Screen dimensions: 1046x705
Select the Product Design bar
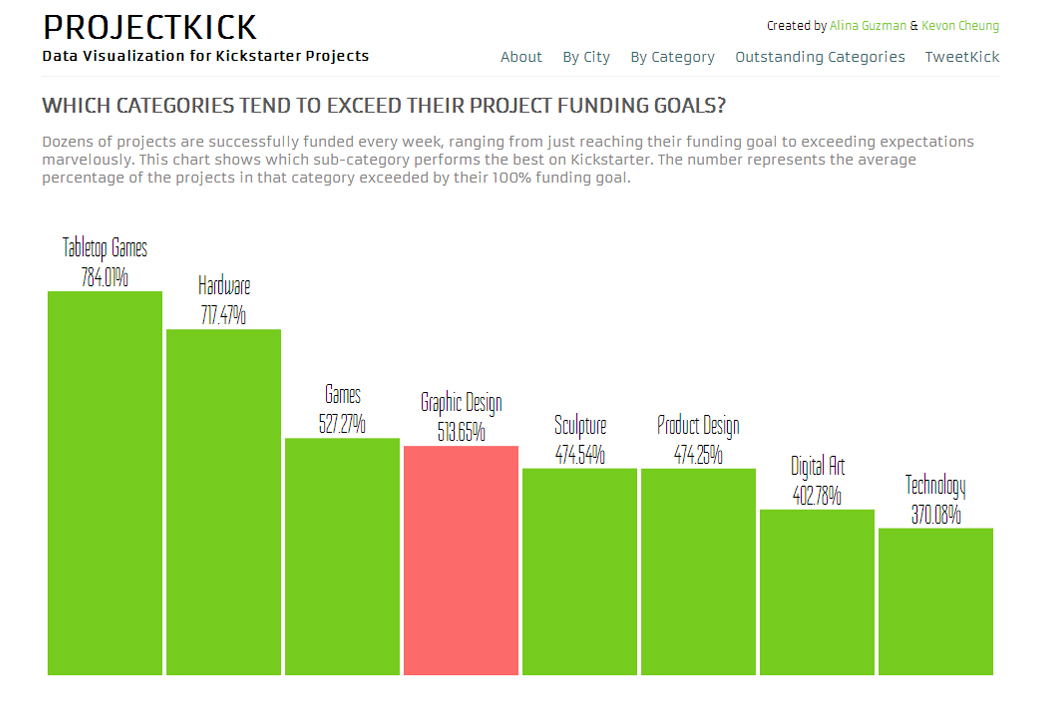[x=698, y=572]
